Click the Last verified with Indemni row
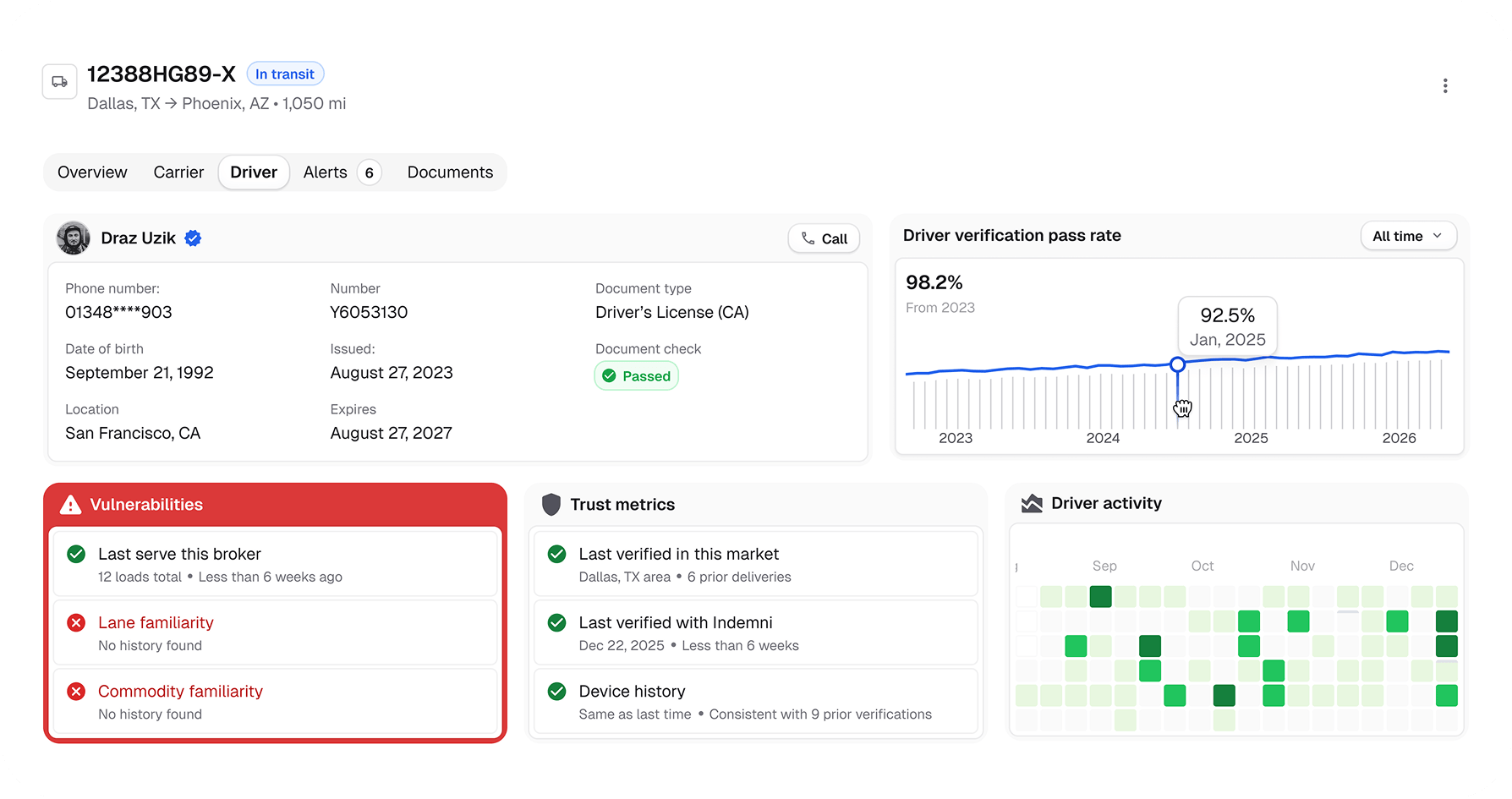This screenshot has height=799, width=1512. (756, 633)
